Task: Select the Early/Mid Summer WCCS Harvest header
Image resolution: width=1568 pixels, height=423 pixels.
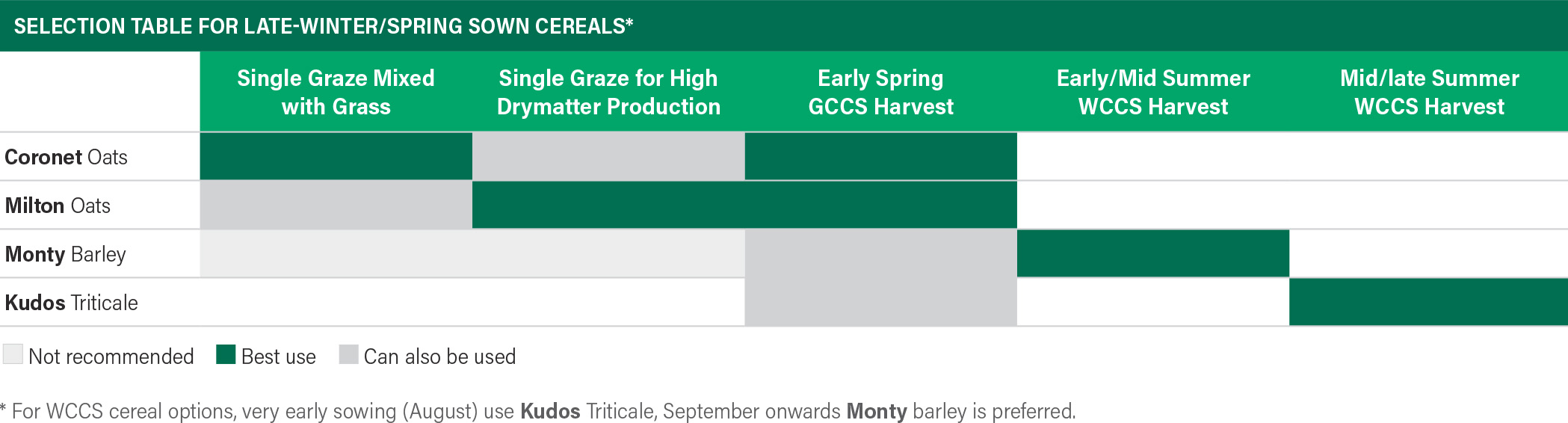Action: (1153, 92)
